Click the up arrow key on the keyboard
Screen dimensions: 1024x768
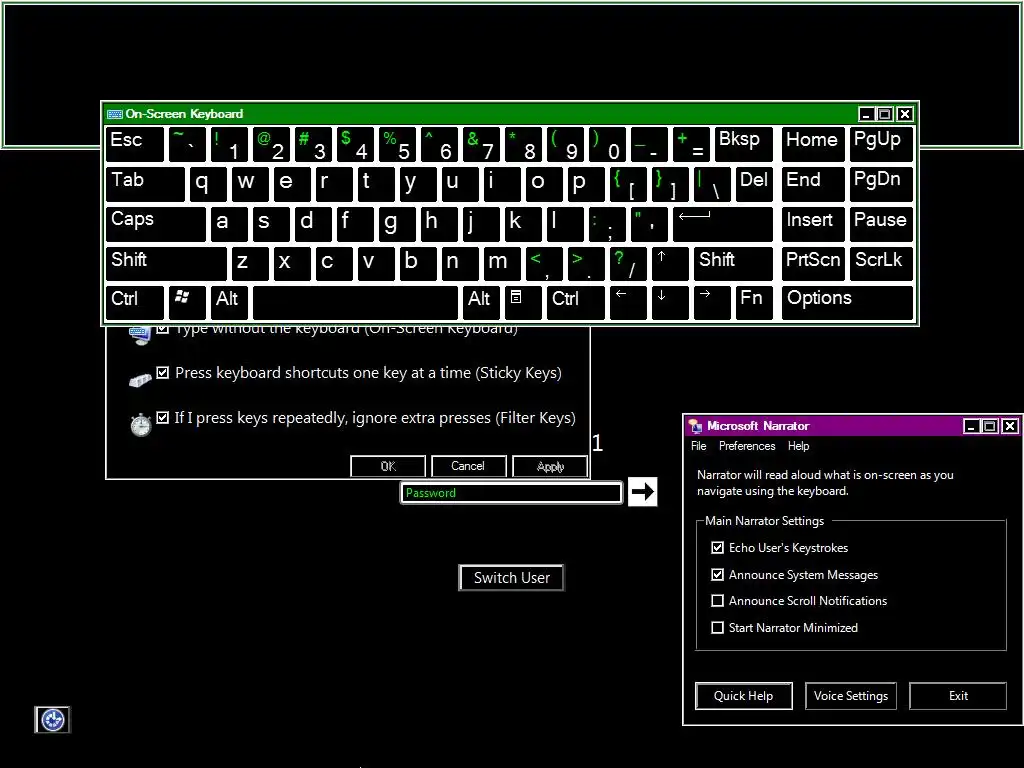coord(670,263)
